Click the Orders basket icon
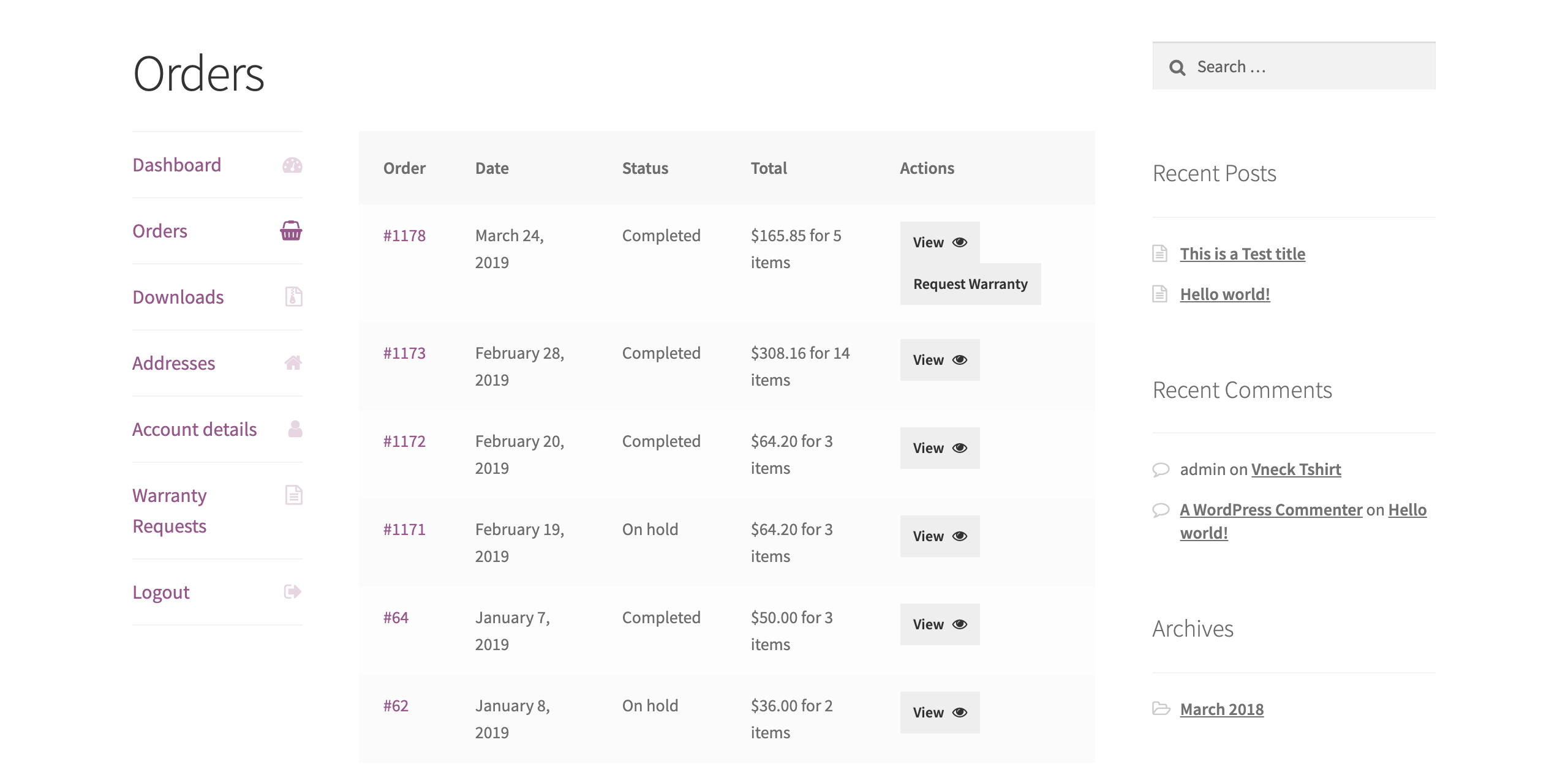This screenshot has width=1568, height=775. click(x=291, y=231)
